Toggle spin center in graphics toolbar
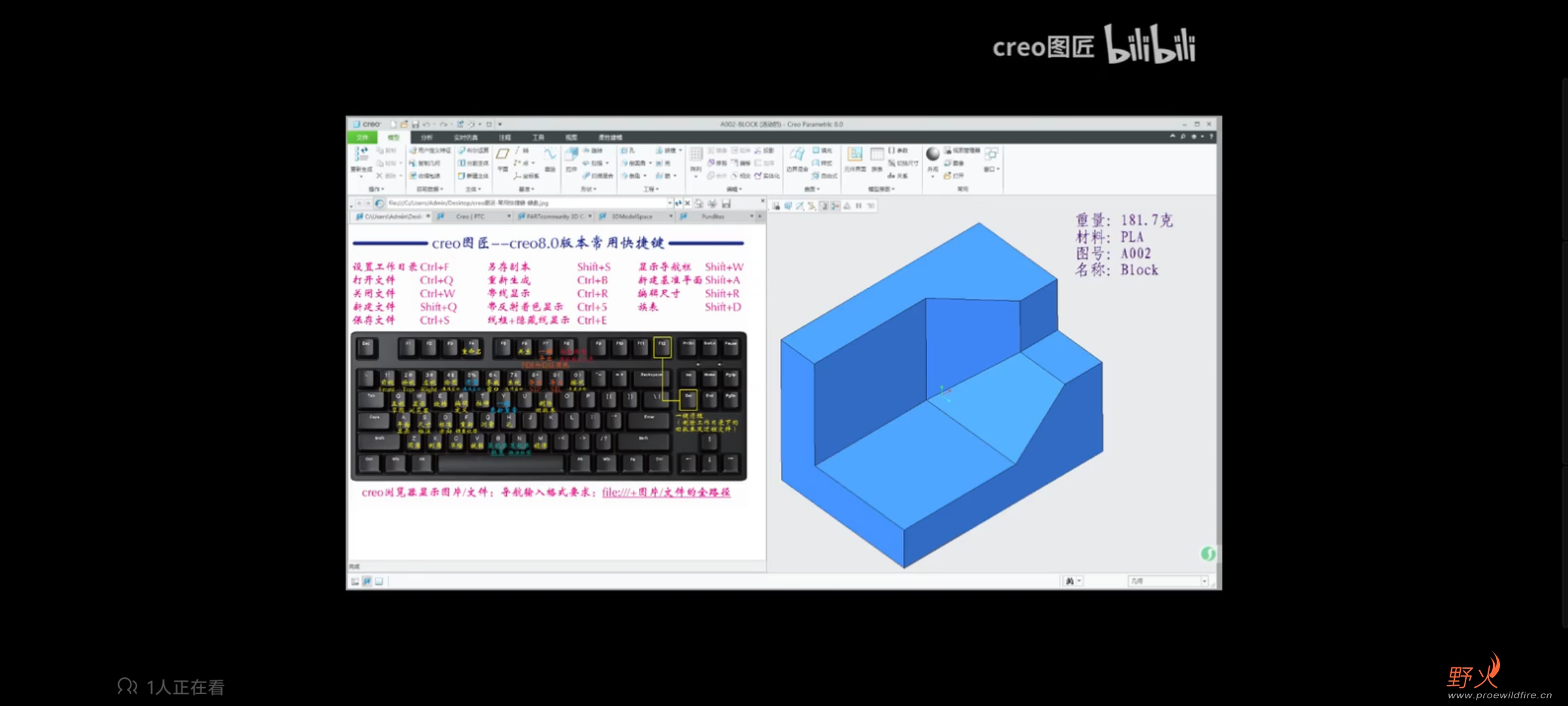Viewport: 1568px width, 706px height. 836,206
